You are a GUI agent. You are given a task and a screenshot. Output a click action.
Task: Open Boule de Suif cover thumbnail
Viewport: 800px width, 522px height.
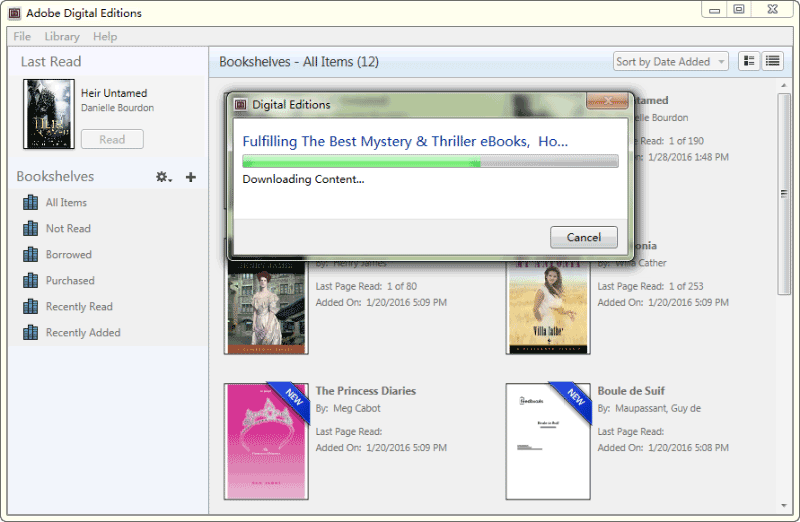point(547,440)
